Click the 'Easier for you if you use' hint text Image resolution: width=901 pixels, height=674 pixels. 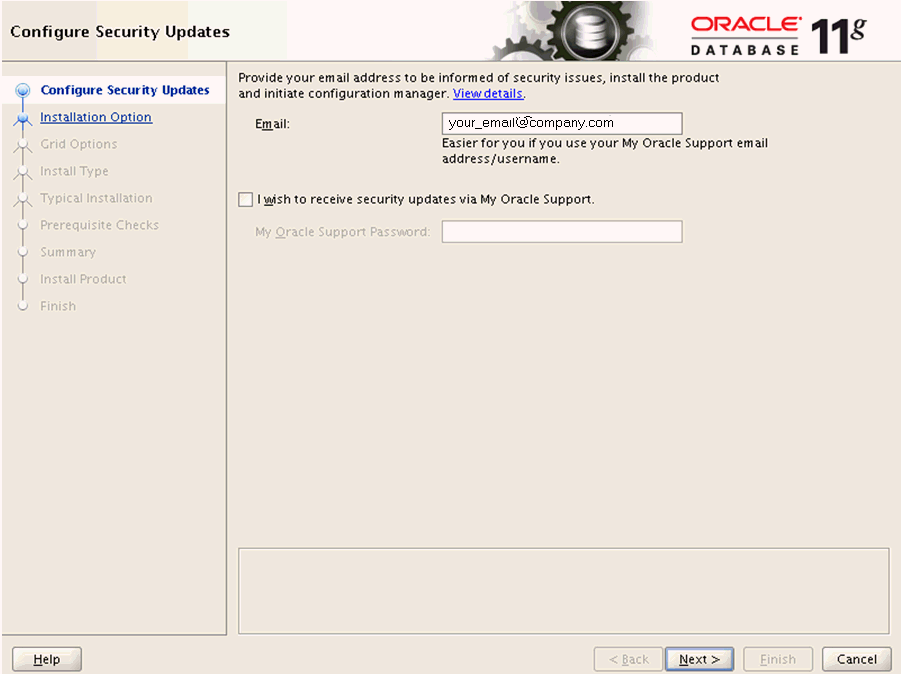coord(604,151)
